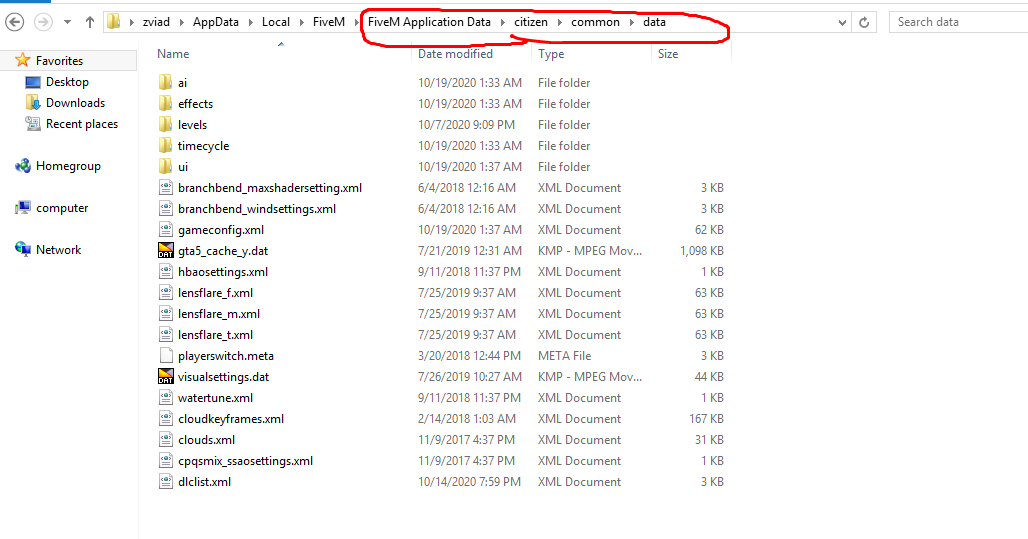This screenshot has height=539, width=1028.
Task: Select branchbend_windsettings.xml file icon
Action: 166,209
